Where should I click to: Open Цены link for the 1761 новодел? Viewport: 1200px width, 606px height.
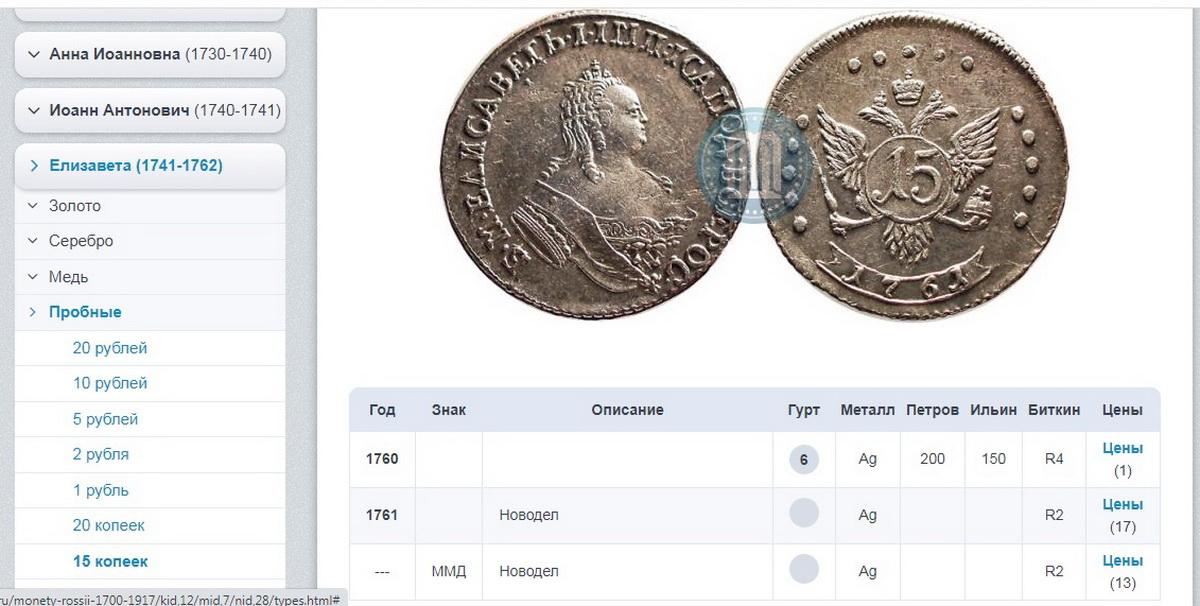(1122, 504)
